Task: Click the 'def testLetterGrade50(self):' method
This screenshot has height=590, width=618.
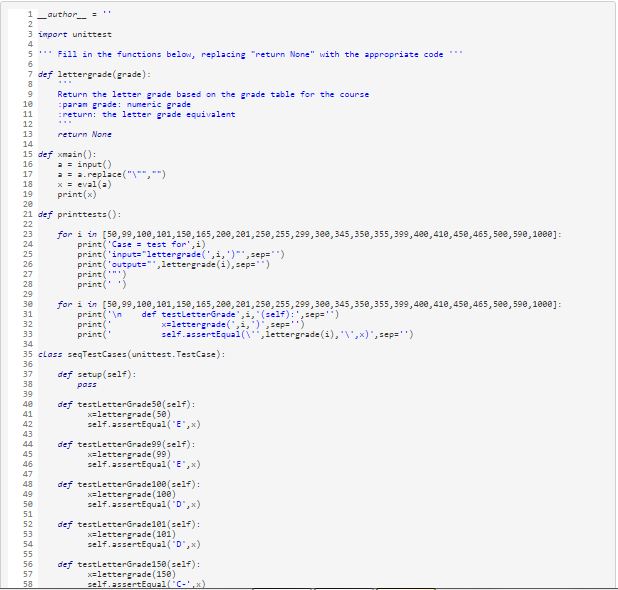Action: 127,403
